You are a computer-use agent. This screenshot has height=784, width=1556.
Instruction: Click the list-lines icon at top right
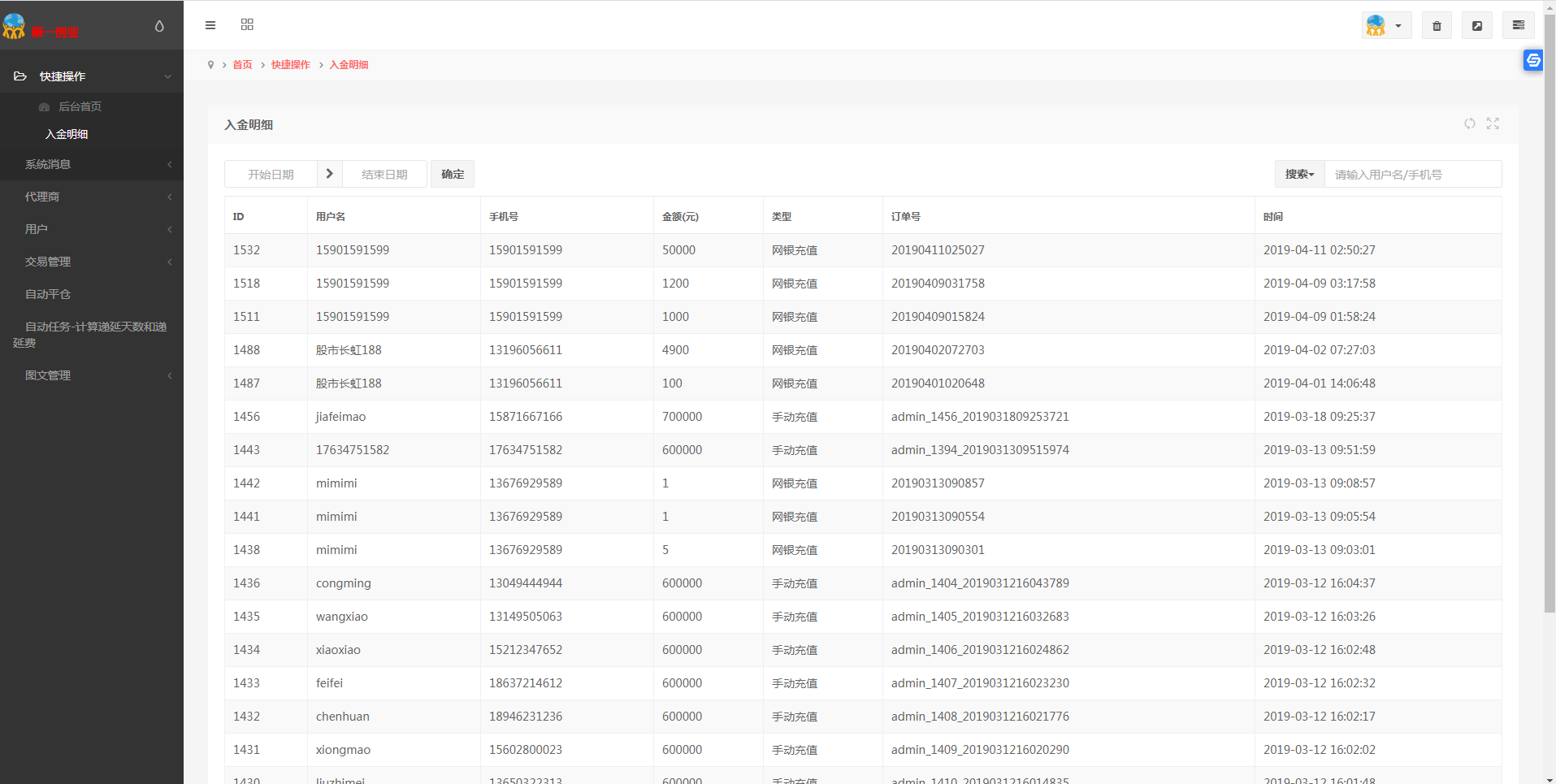tap(1518, 26)
